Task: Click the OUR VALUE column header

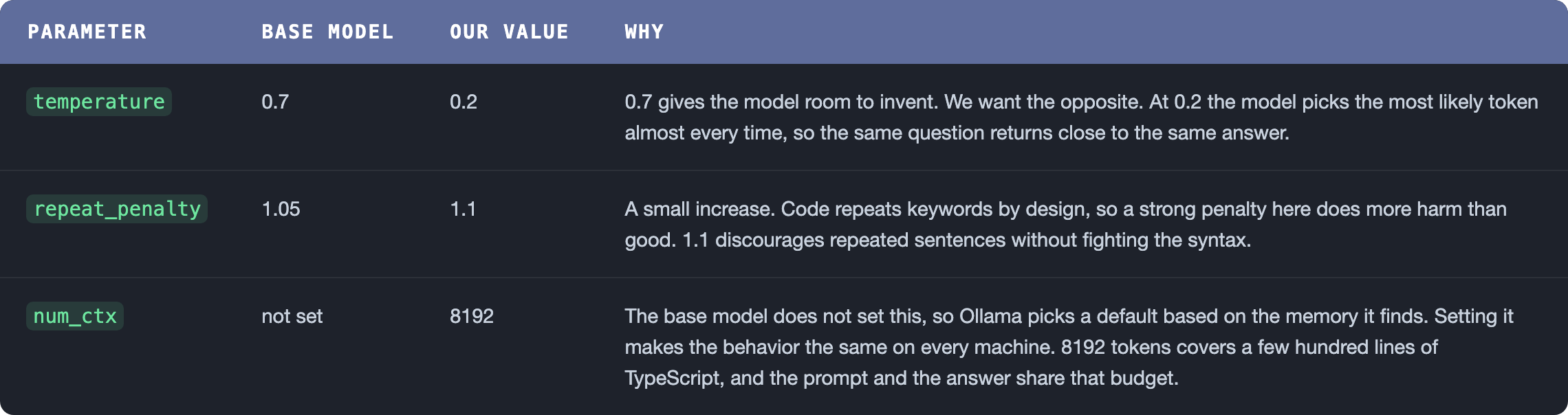Action: coord(509,32)
